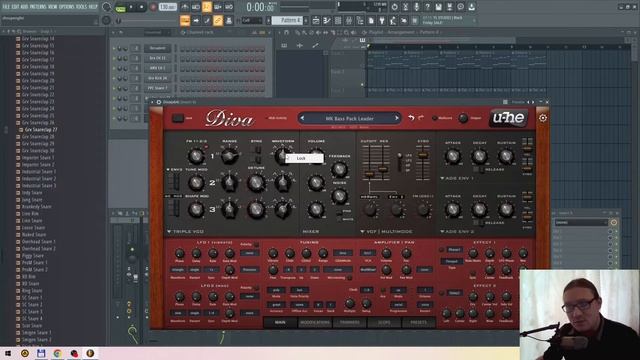Click the Diva redo arrow

pyautogui.click(x=421, y=118)
